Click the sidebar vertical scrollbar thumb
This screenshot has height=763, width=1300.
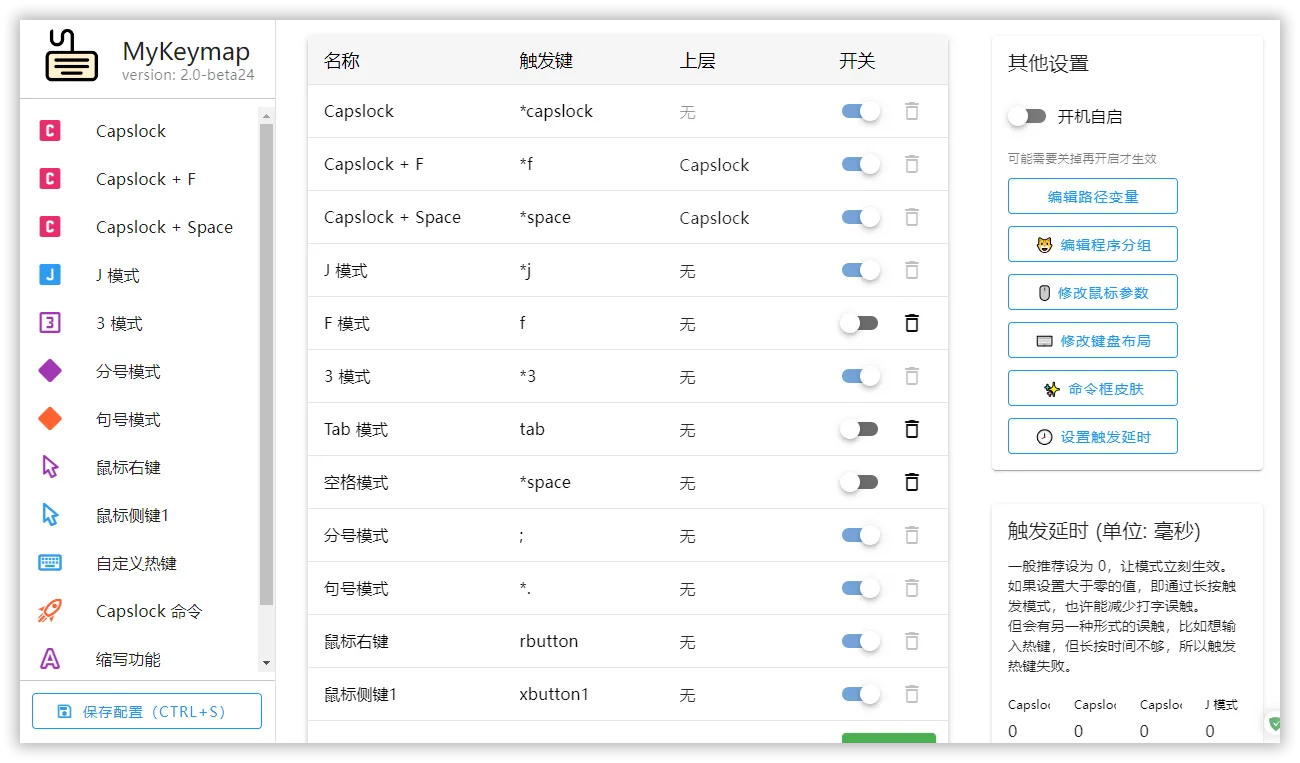[266, 364]
